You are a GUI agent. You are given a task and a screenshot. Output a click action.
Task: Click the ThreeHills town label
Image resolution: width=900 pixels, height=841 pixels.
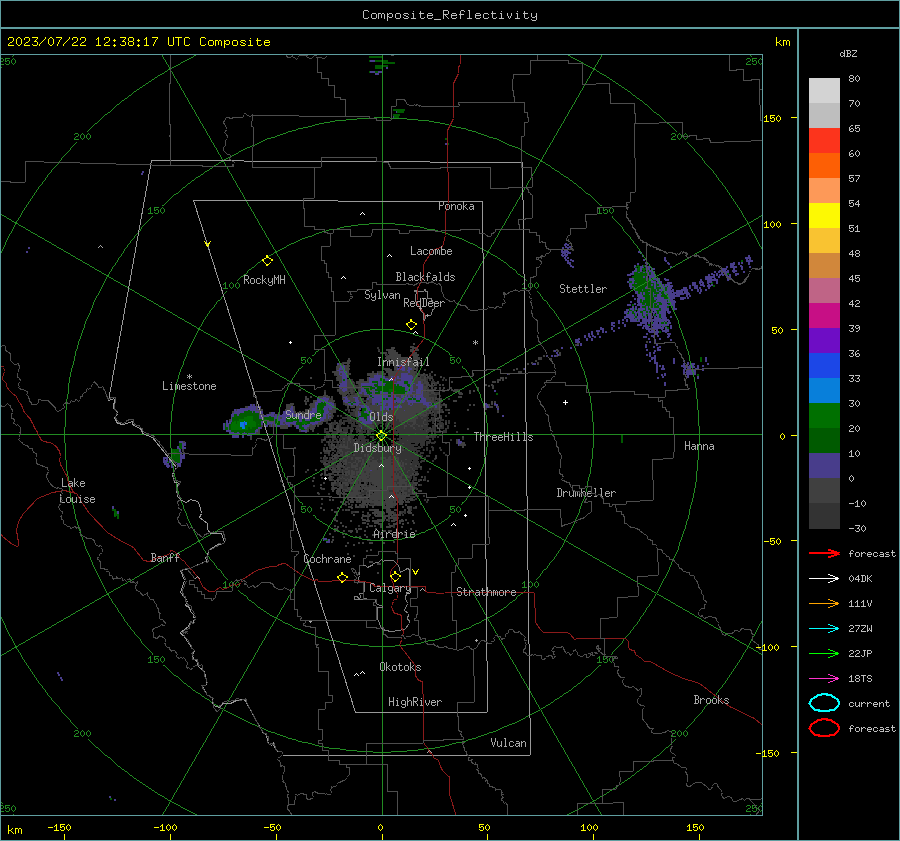pyautogui.click(x=503, y=437)
